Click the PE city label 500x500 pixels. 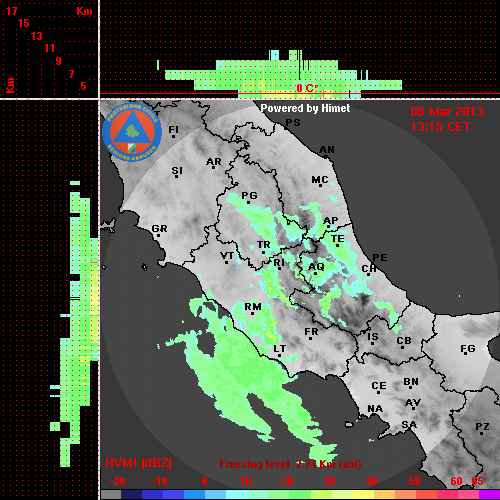380,258
